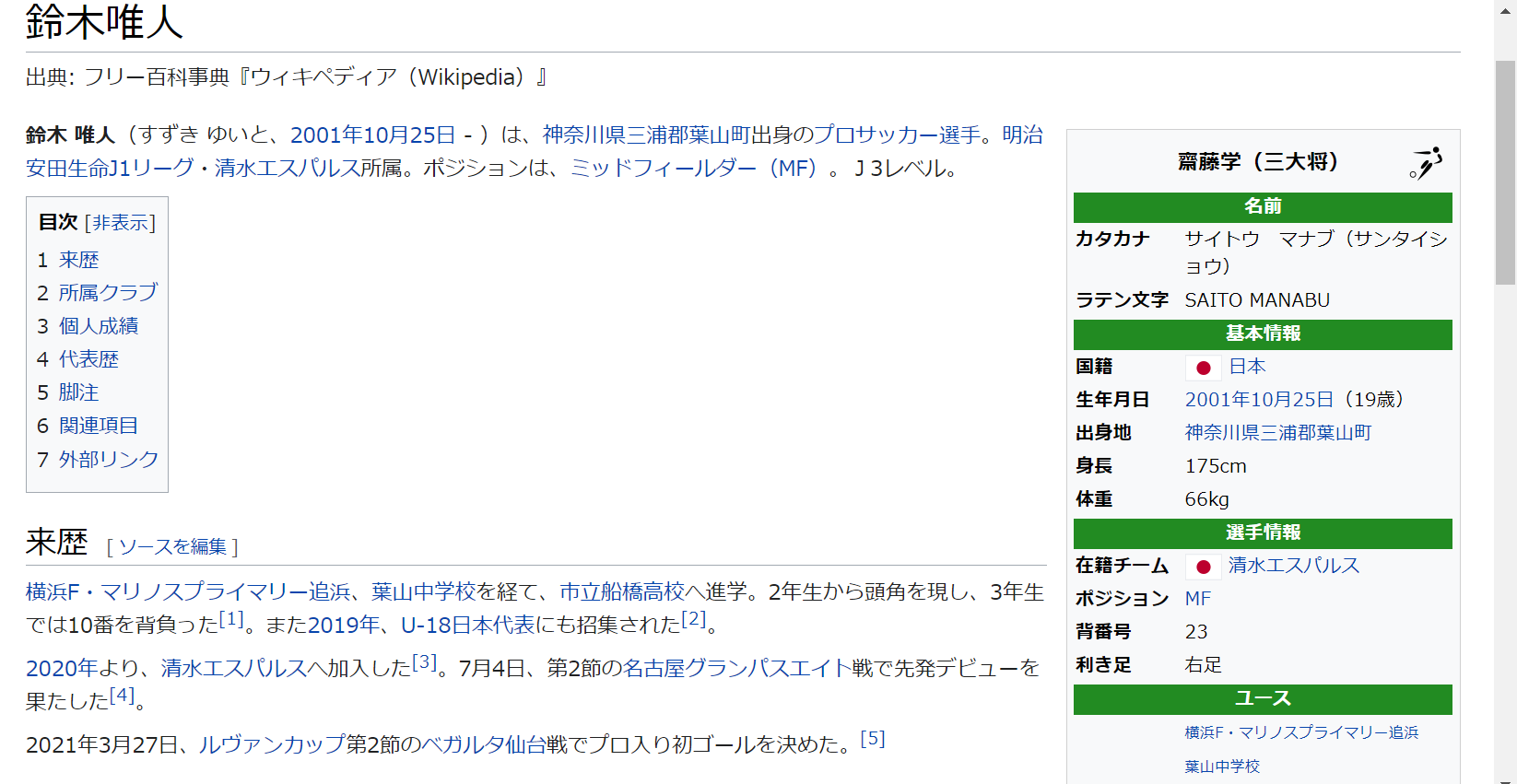Open U-18日本代表 link

(467, 625)
